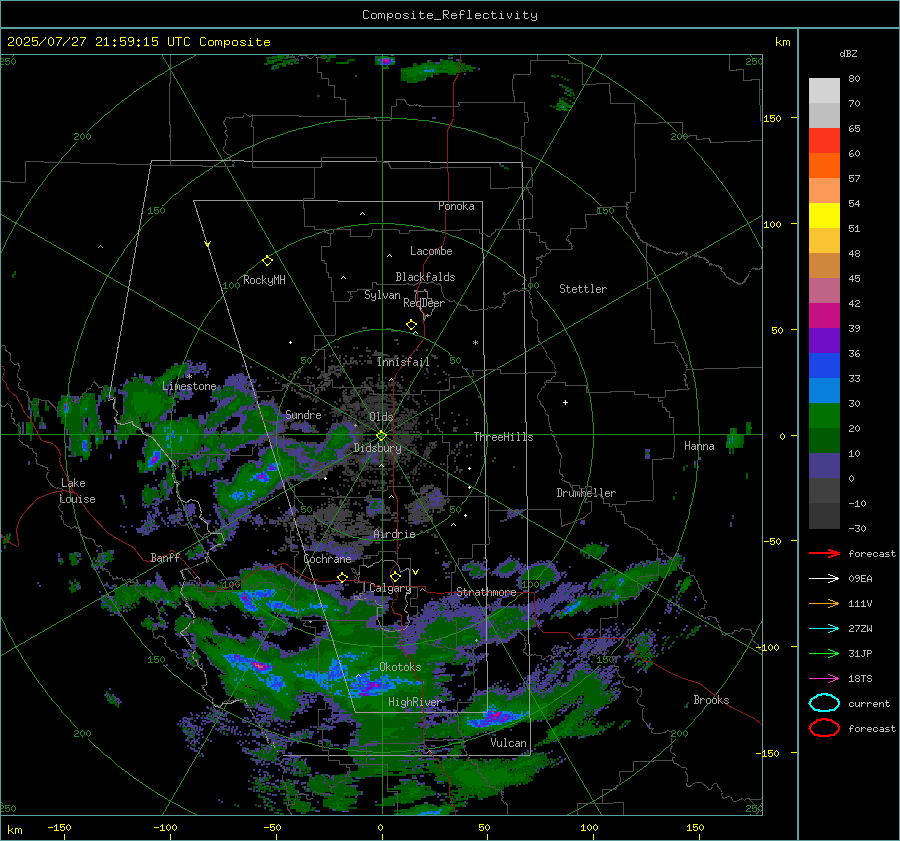
Task: Click the Sundre label
Action: 304,414
